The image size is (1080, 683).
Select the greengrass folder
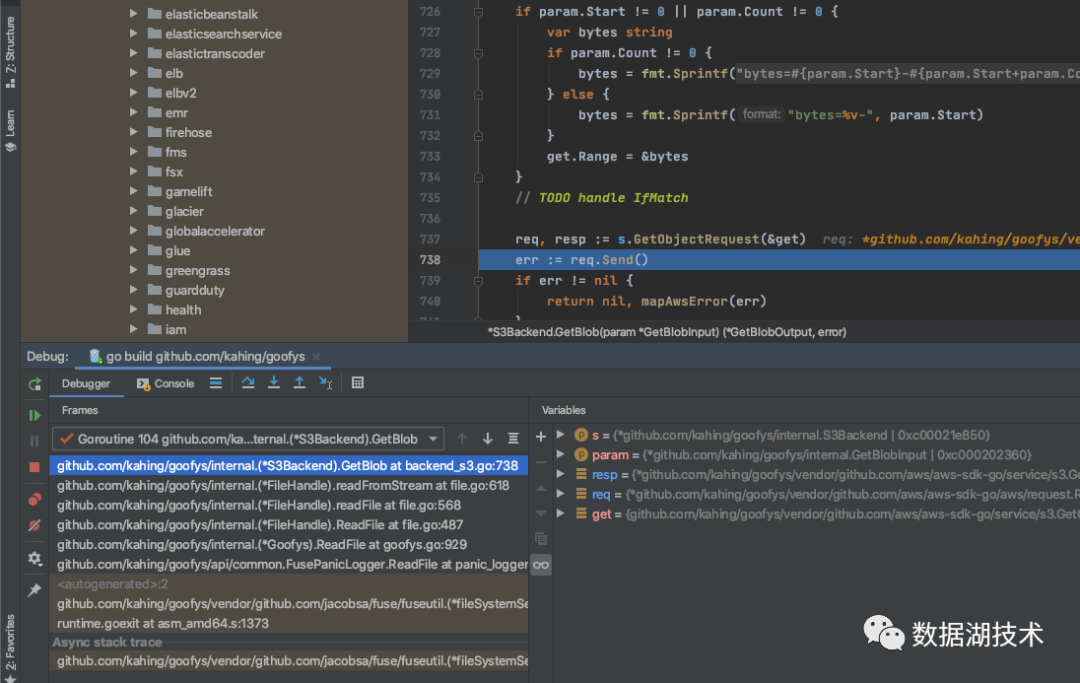[197, 271]
